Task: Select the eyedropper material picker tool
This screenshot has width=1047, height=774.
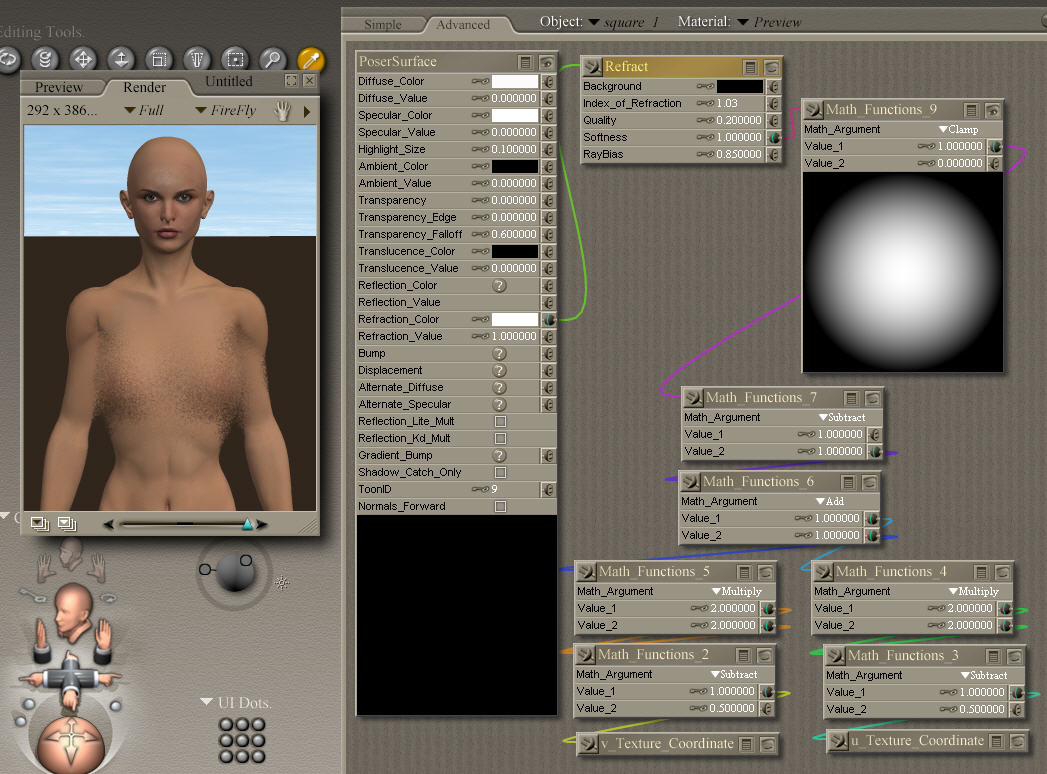Action: tap(311, 59)
